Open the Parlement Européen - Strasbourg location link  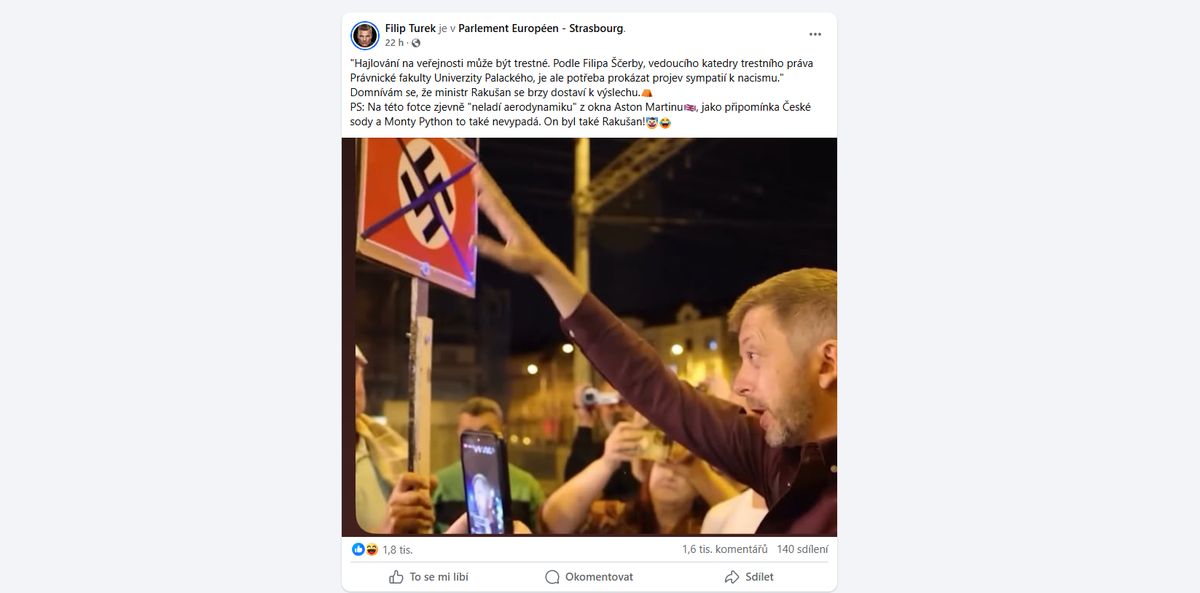click(x=541, y=28)
